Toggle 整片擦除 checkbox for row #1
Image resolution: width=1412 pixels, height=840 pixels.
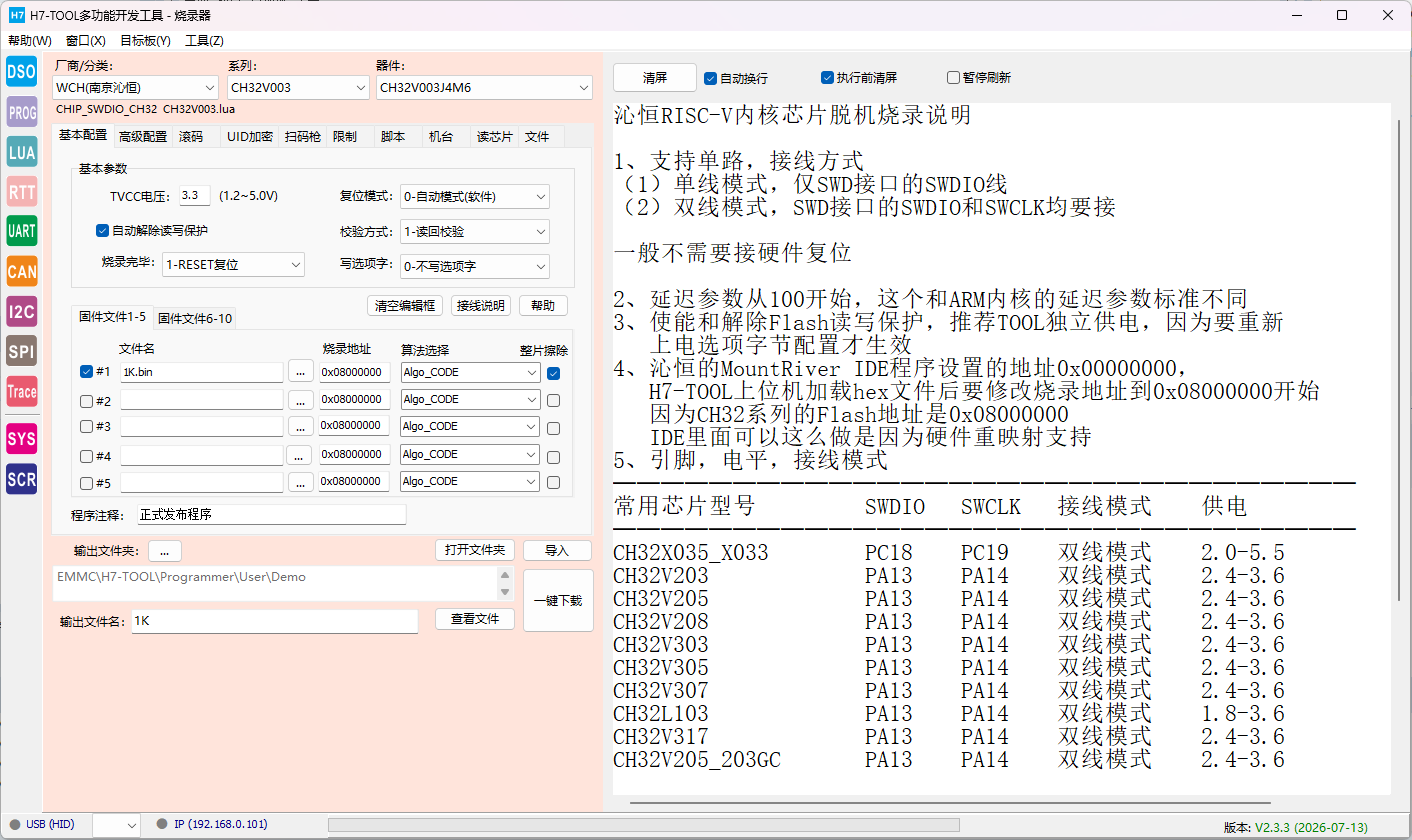[x=553, y=373]
